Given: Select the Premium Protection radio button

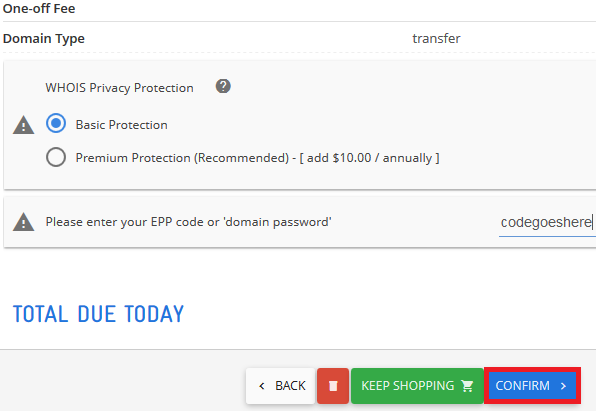Looking at the screenshot, I should [56, 157].
